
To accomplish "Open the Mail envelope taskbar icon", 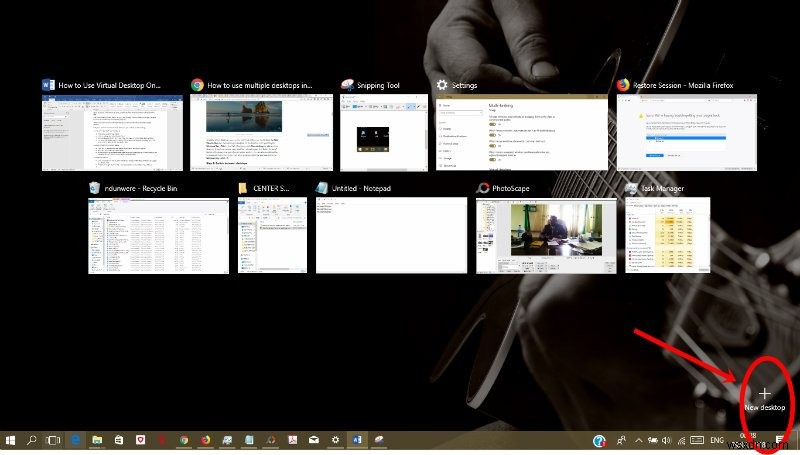I will click(x=314, y=440).
